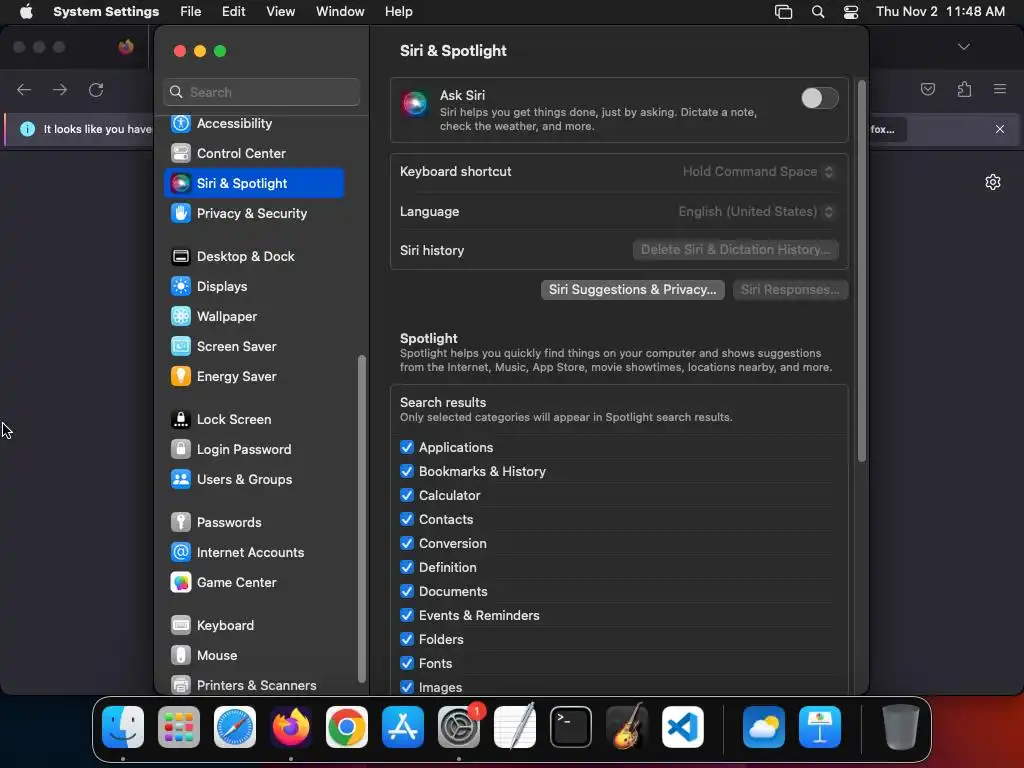Click the Control Center sidebar icon
1024x768 pixels.
(181, 153)
